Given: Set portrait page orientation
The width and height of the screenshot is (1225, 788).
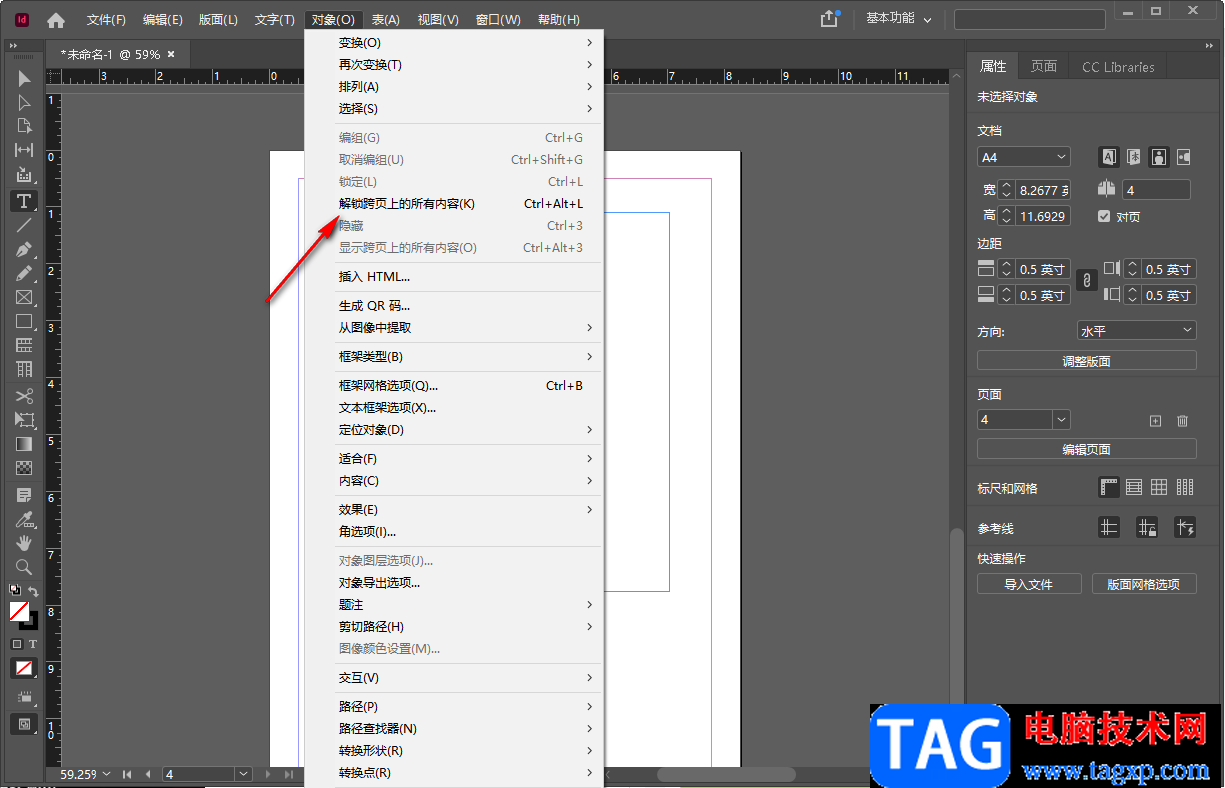Looking at the screenshot, I should pos(1160,157).
